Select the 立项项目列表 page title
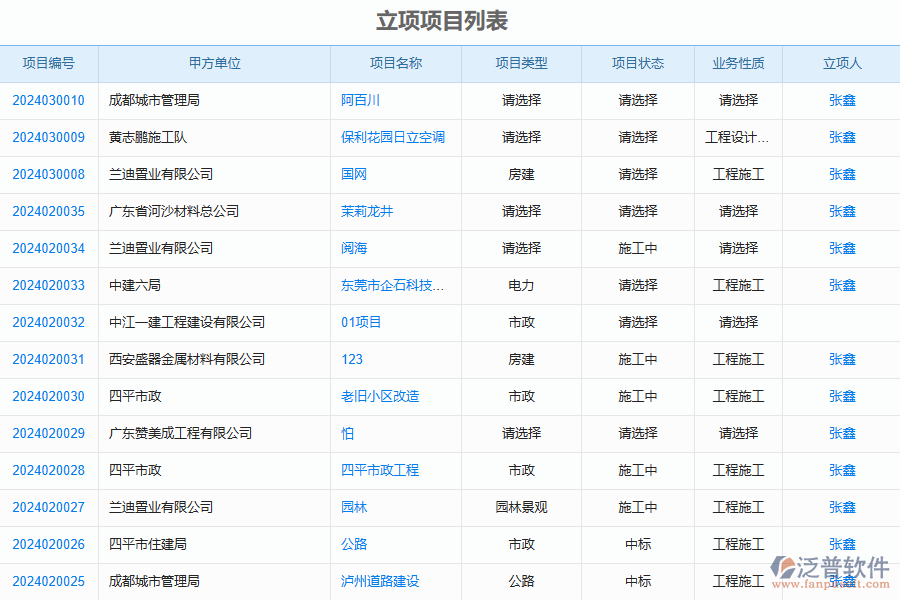Screen dimensions: 900x600 tap(443, 22)
